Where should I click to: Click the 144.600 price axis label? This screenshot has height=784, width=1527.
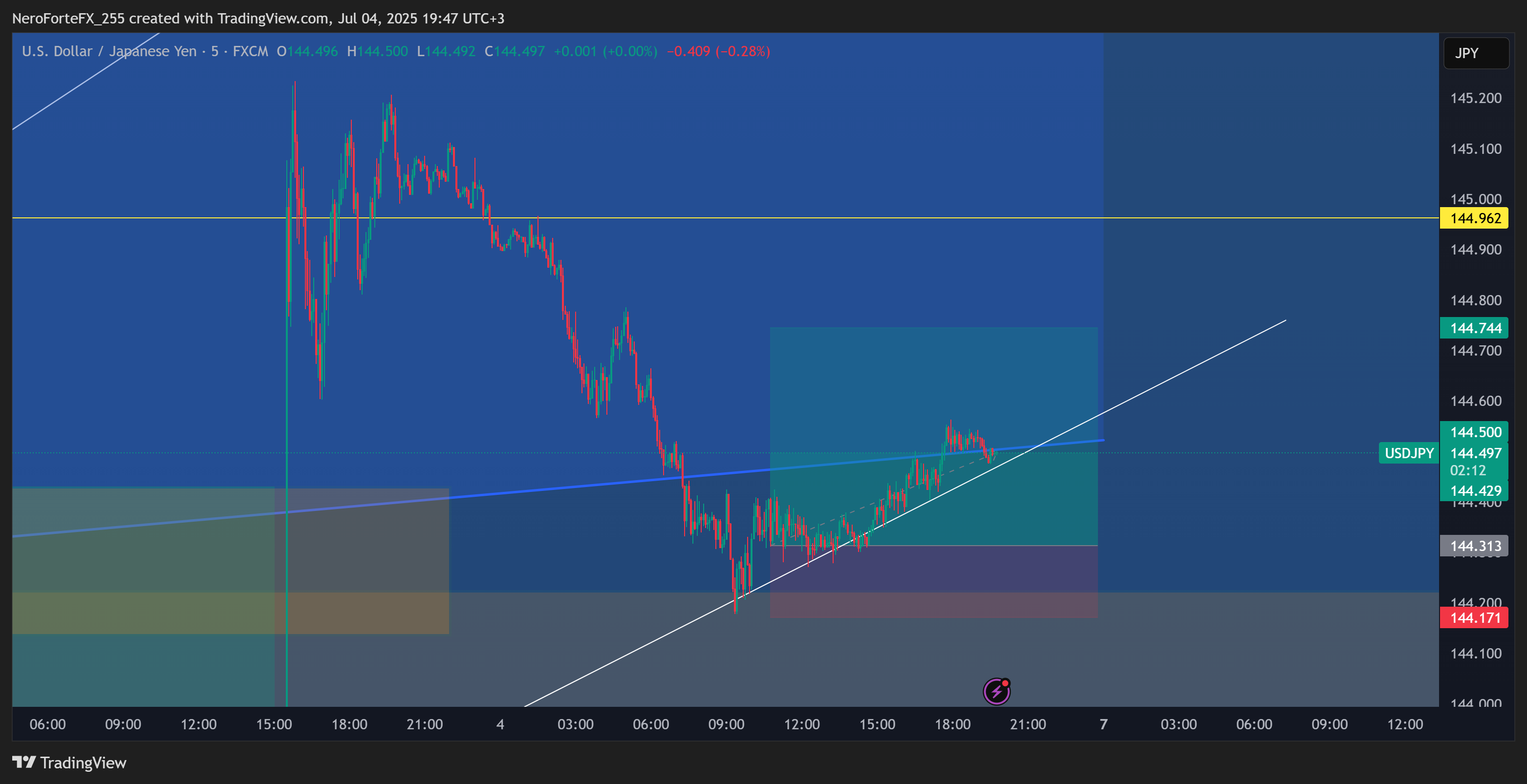tap(1475, 401)
